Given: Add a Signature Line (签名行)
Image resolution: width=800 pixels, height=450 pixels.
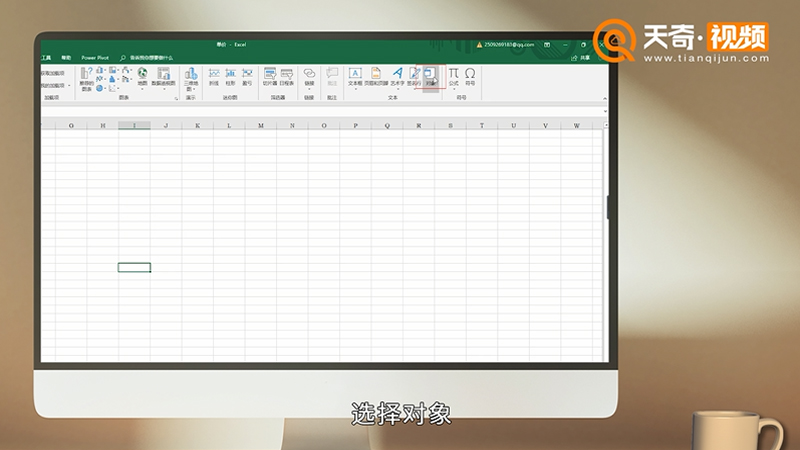Looking at the screenshot, I should (x=414, y=77).
